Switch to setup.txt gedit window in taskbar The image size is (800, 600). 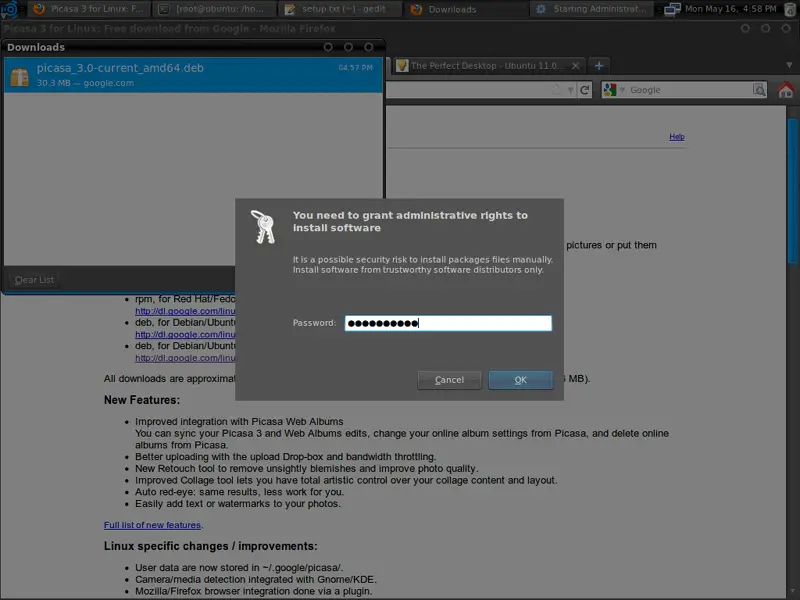tap(339, 9)
